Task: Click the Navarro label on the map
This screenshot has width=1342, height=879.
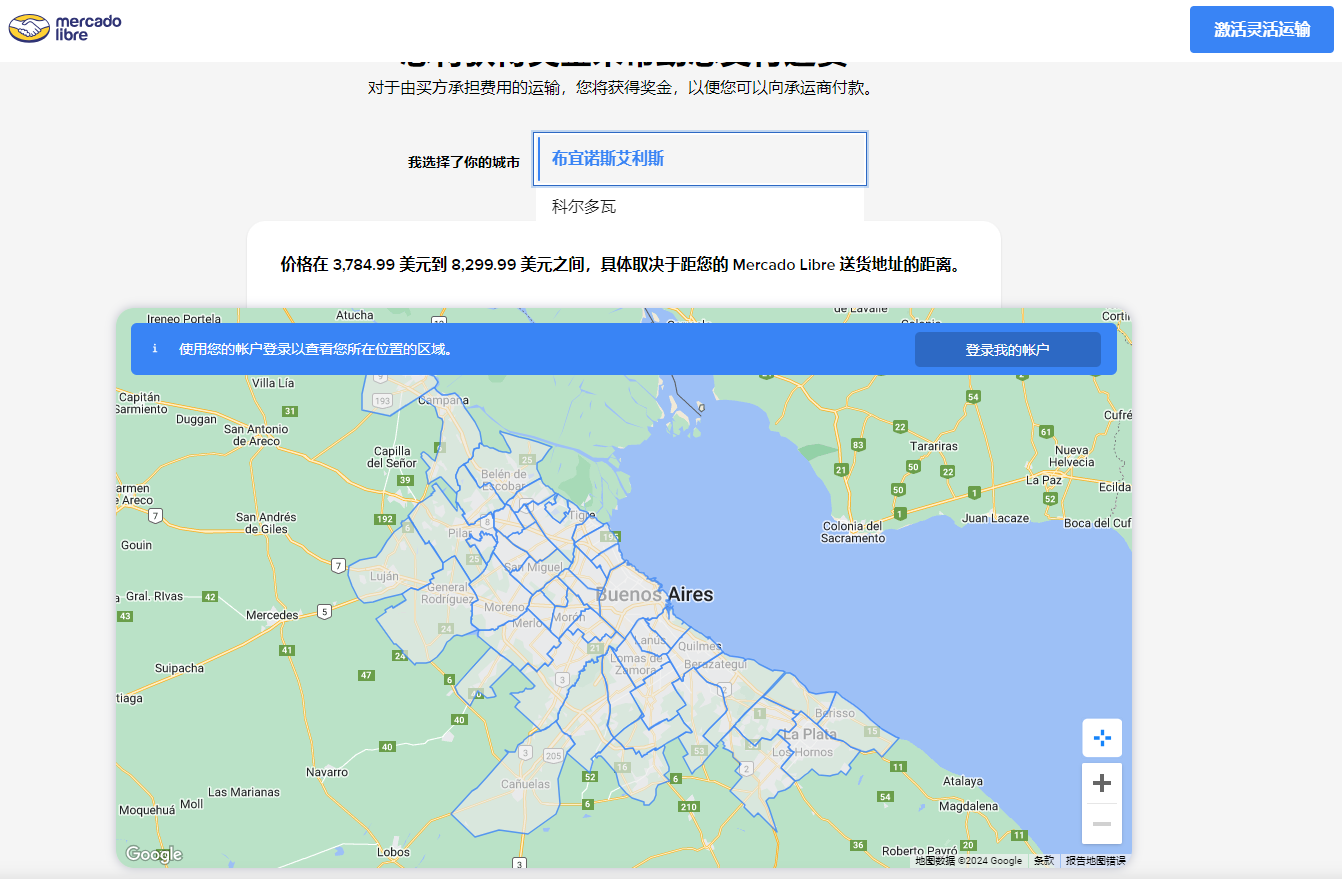Action: coord(327,772)
